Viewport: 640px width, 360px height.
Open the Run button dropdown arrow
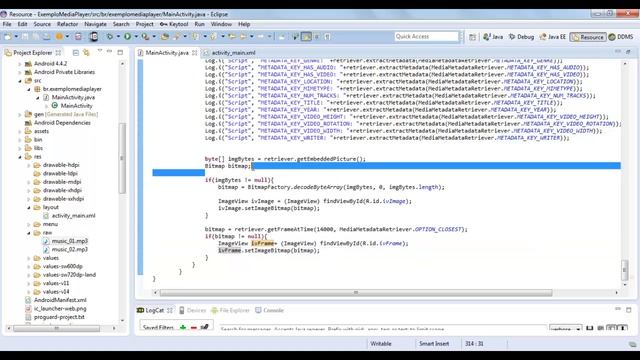click(x=136, y=37)
